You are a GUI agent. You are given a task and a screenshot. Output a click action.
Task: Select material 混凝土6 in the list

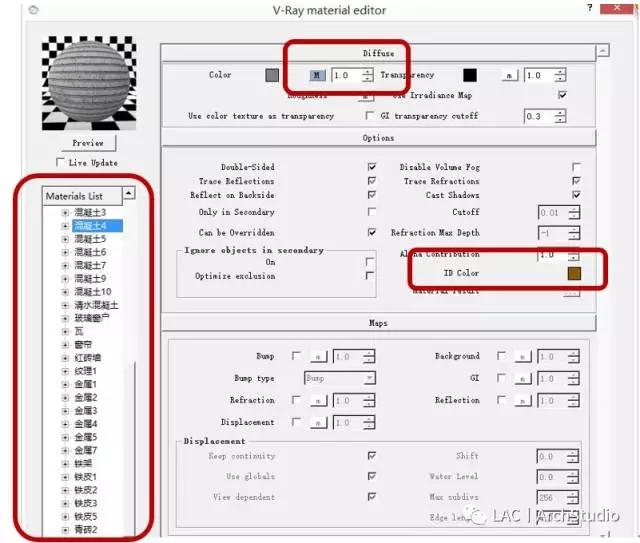point(90,252)
